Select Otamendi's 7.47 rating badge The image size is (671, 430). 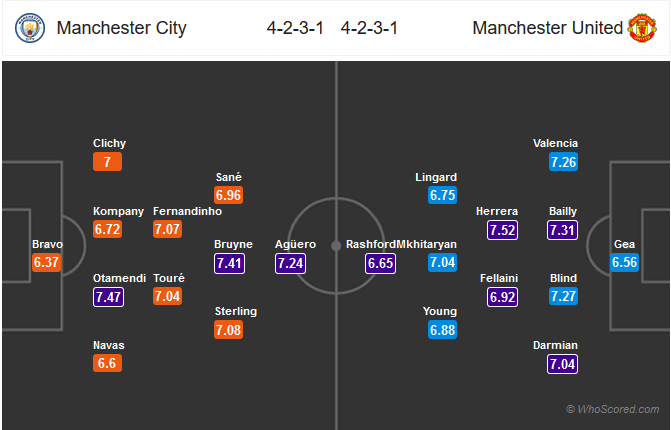109,296
